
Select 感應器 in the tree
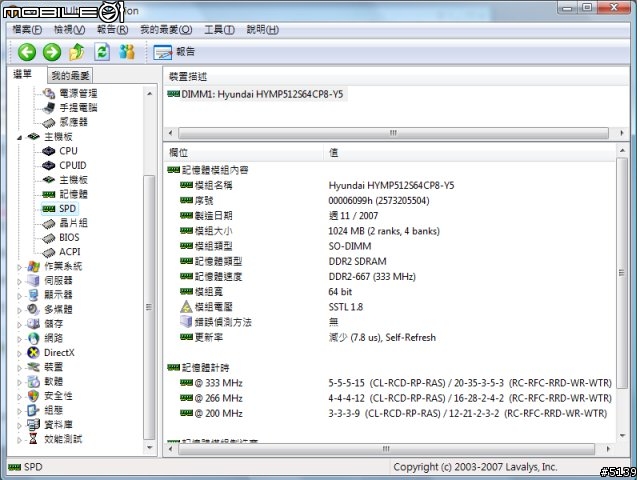pos(65,122)
